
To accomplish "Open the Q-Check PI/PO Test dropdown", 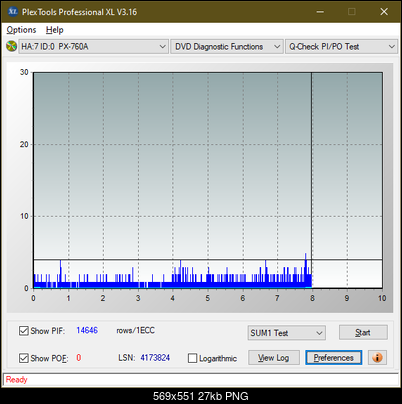I will point(341,47).
